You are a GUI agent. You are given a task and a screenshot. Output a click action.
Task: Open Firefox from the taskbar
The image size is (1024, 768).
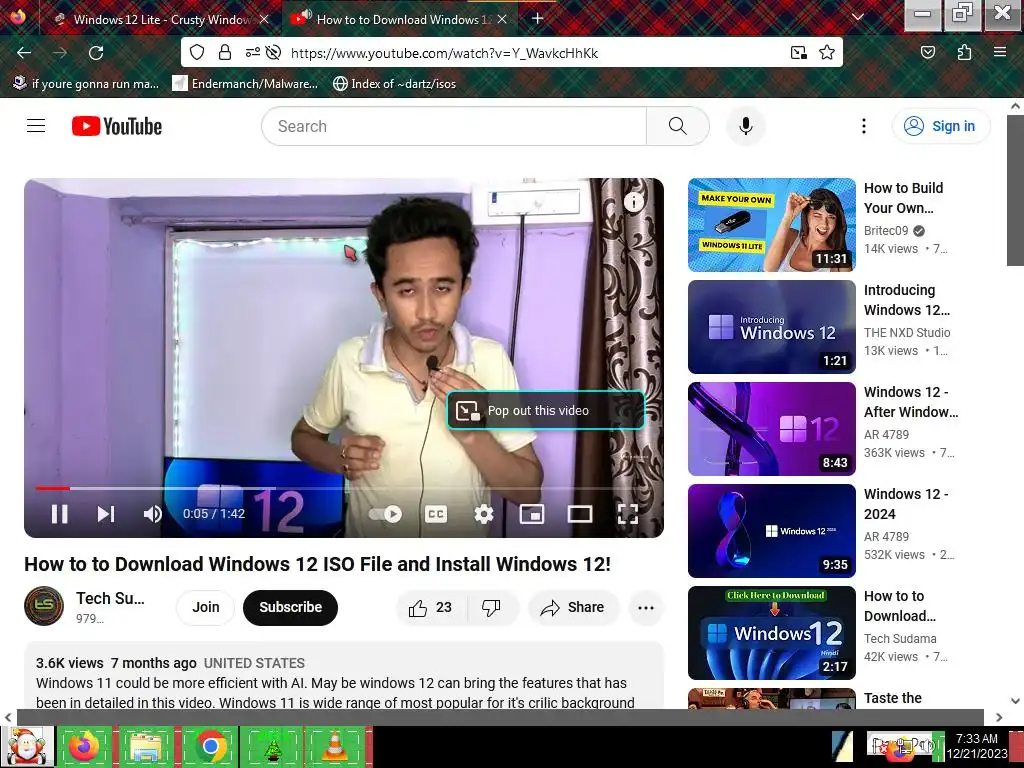pyautogui.click(x=84, y=746)
